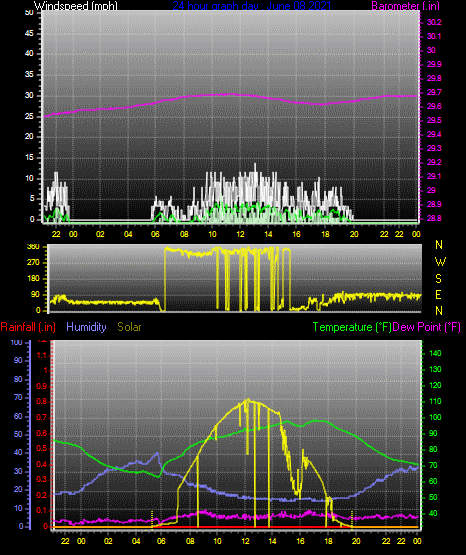Click the '24 hour graph day : June 08 2021' heading
Image resolution: width=466 pixels, height=555 pixels.
(252, 6)
